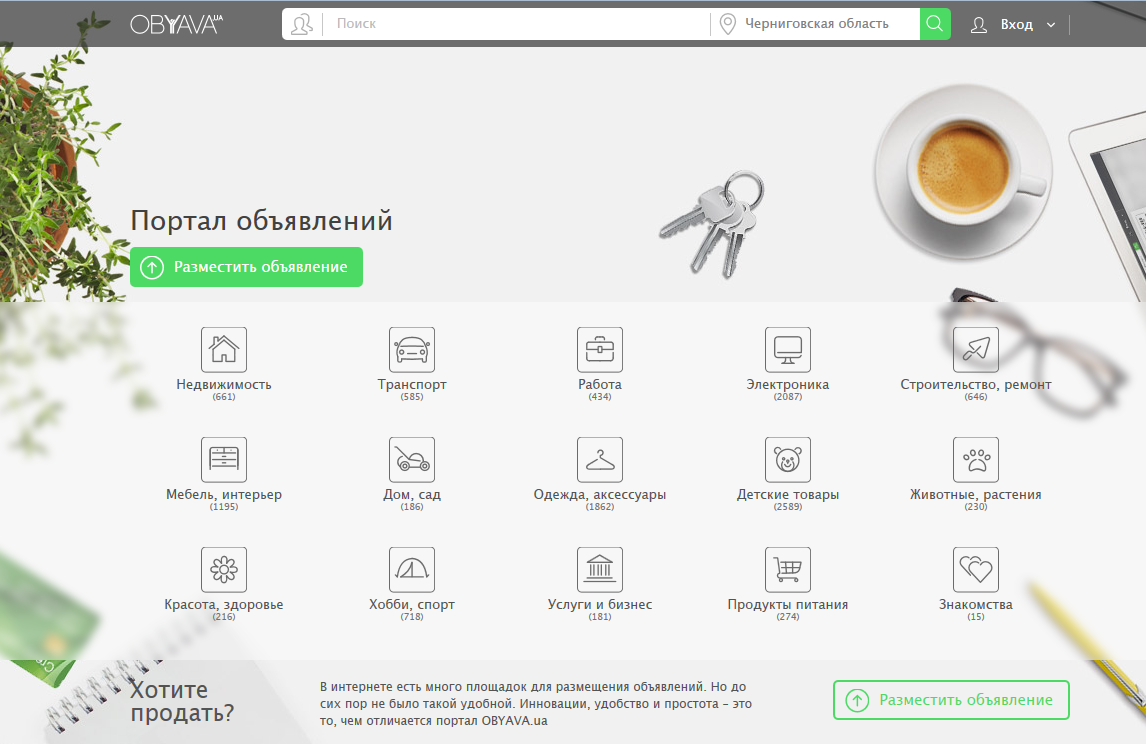This screenshot has height=744, width=1146.
Task: Click the Хотите продать? heading
Action: [x=182, y=702]
